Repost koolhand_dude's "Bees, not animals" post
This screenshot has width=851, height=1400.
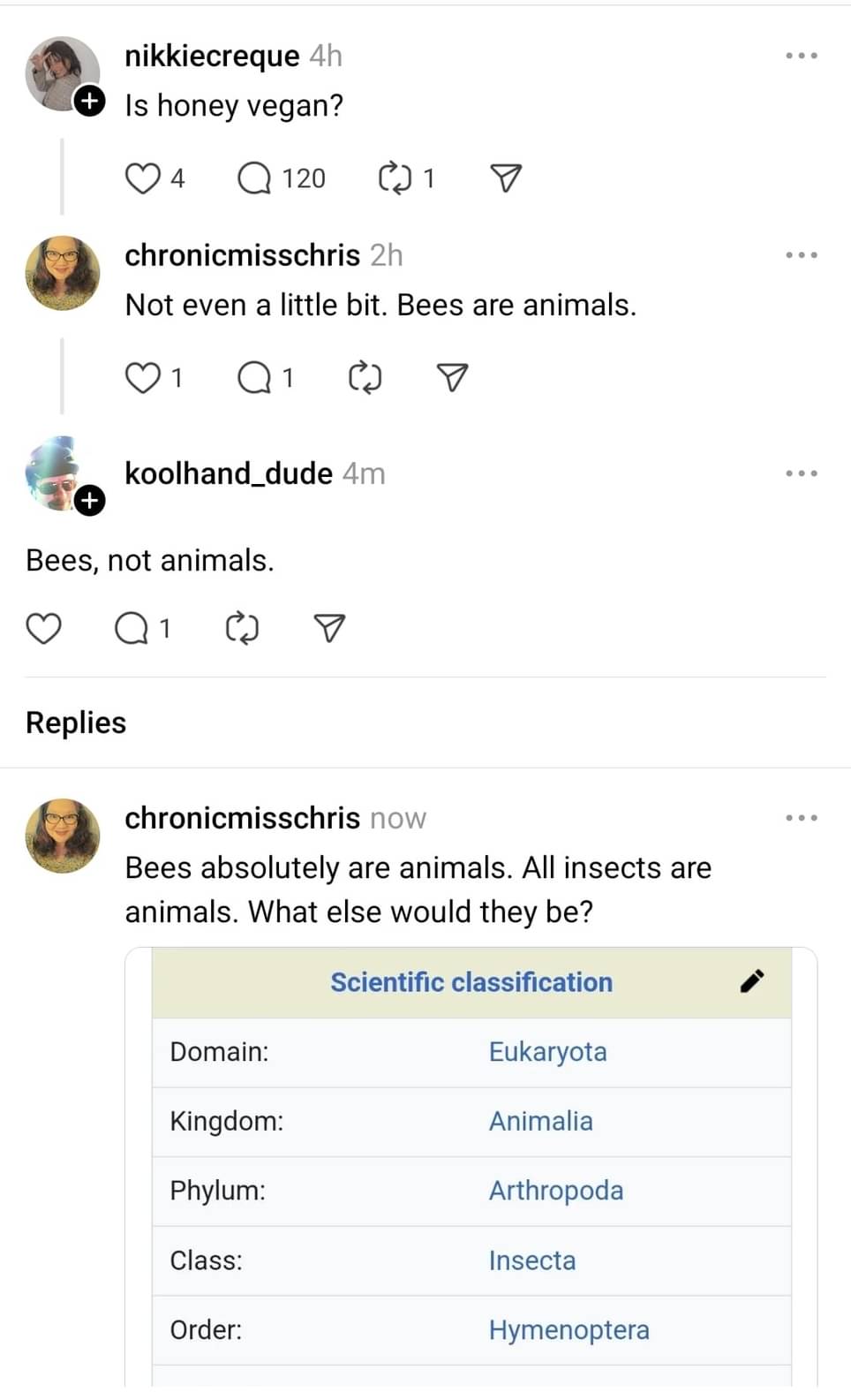[x=242, y=628]
